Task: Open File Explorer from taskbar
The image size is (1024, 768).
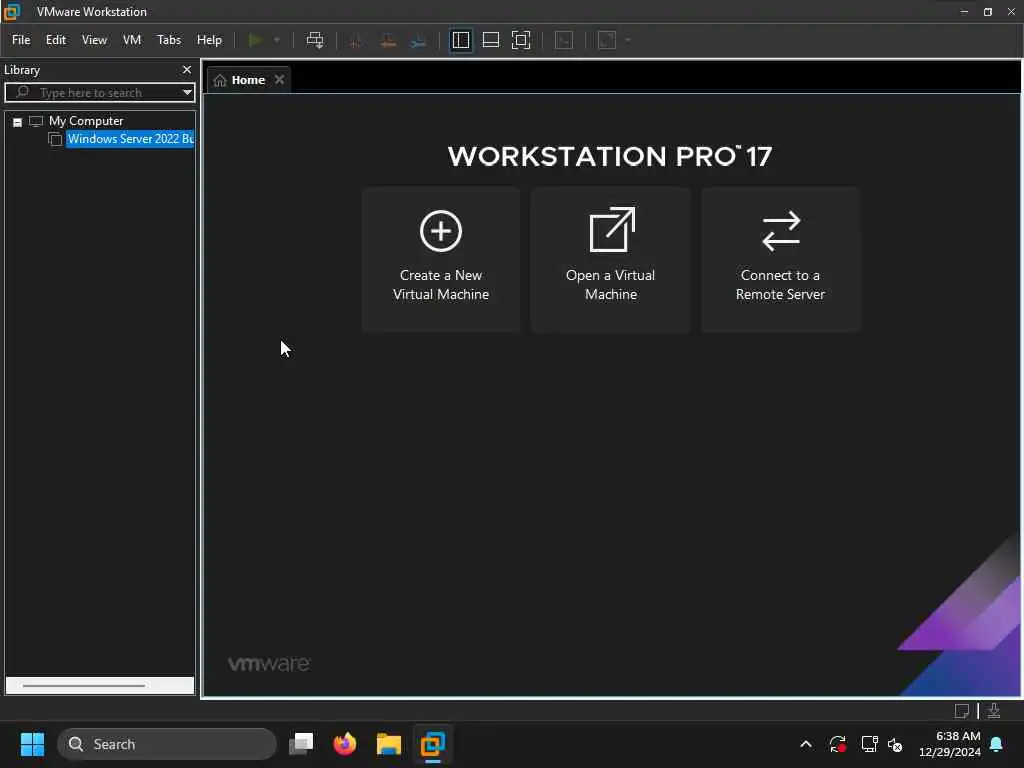Action: pyautogui.click(x=389, y=744)
